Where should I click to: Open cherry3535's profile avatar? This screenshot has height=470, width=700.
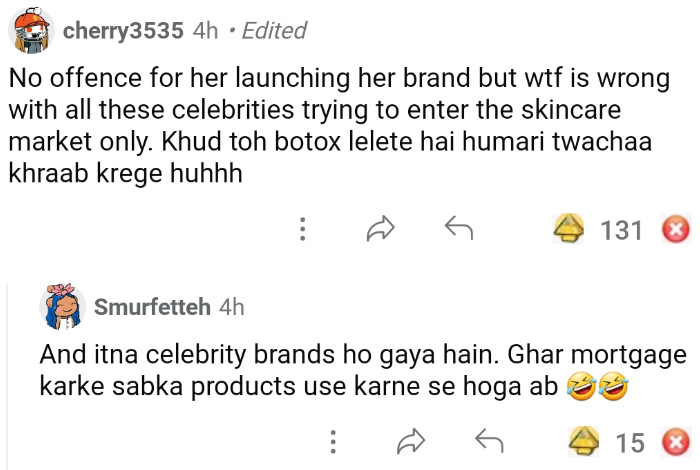coord(31,31)
